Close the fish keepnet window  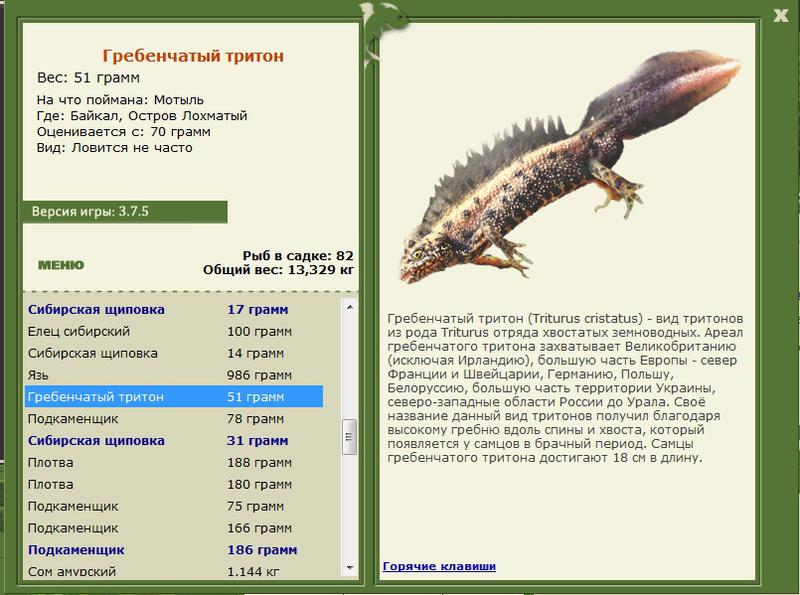781,16
